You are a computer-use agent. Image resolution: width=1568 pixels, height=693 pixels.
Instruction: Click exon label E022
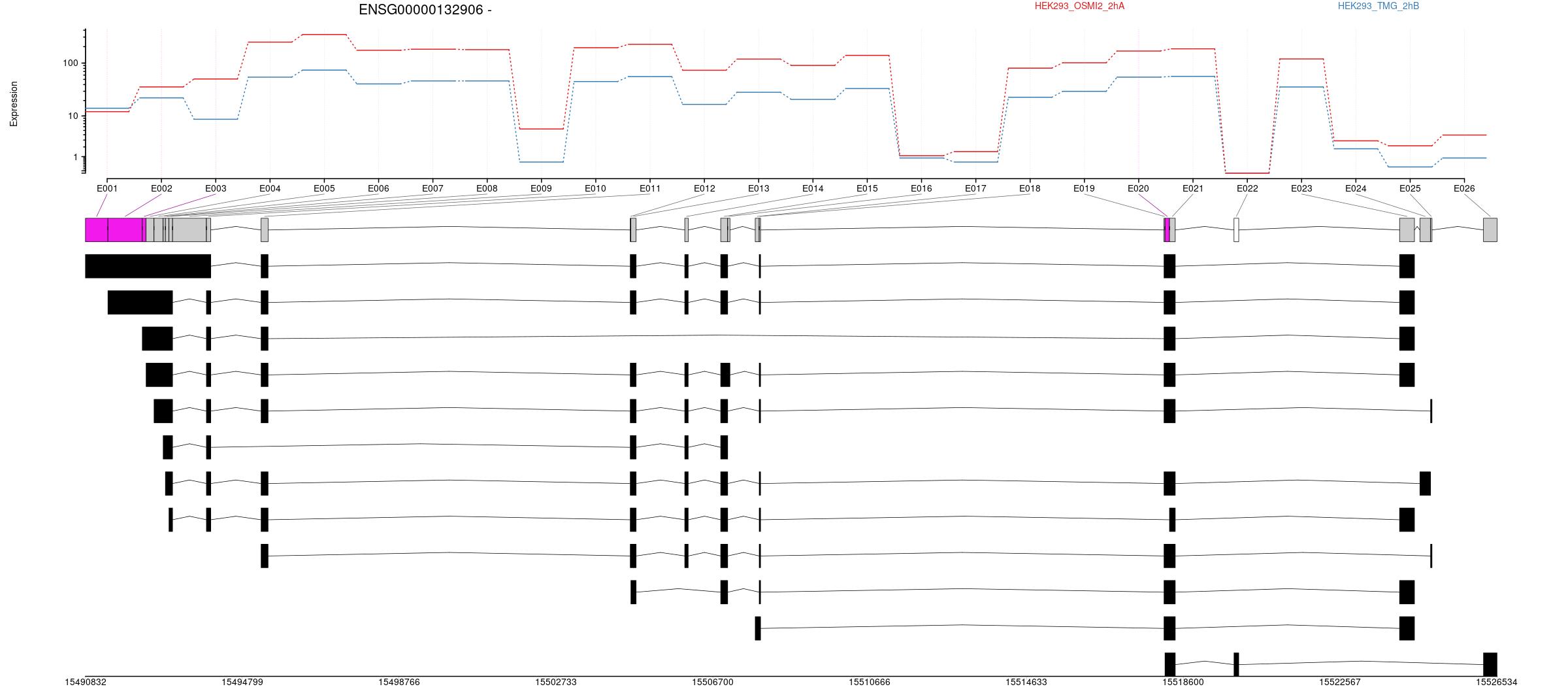click(1247, 189)
